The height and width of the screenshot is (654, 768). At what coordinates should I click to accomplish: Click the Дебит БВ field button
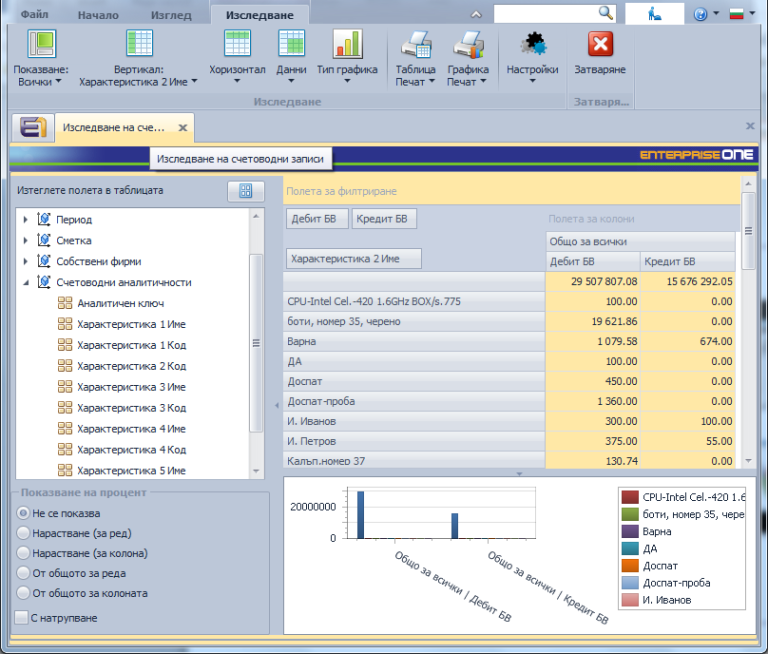point(317,219)
